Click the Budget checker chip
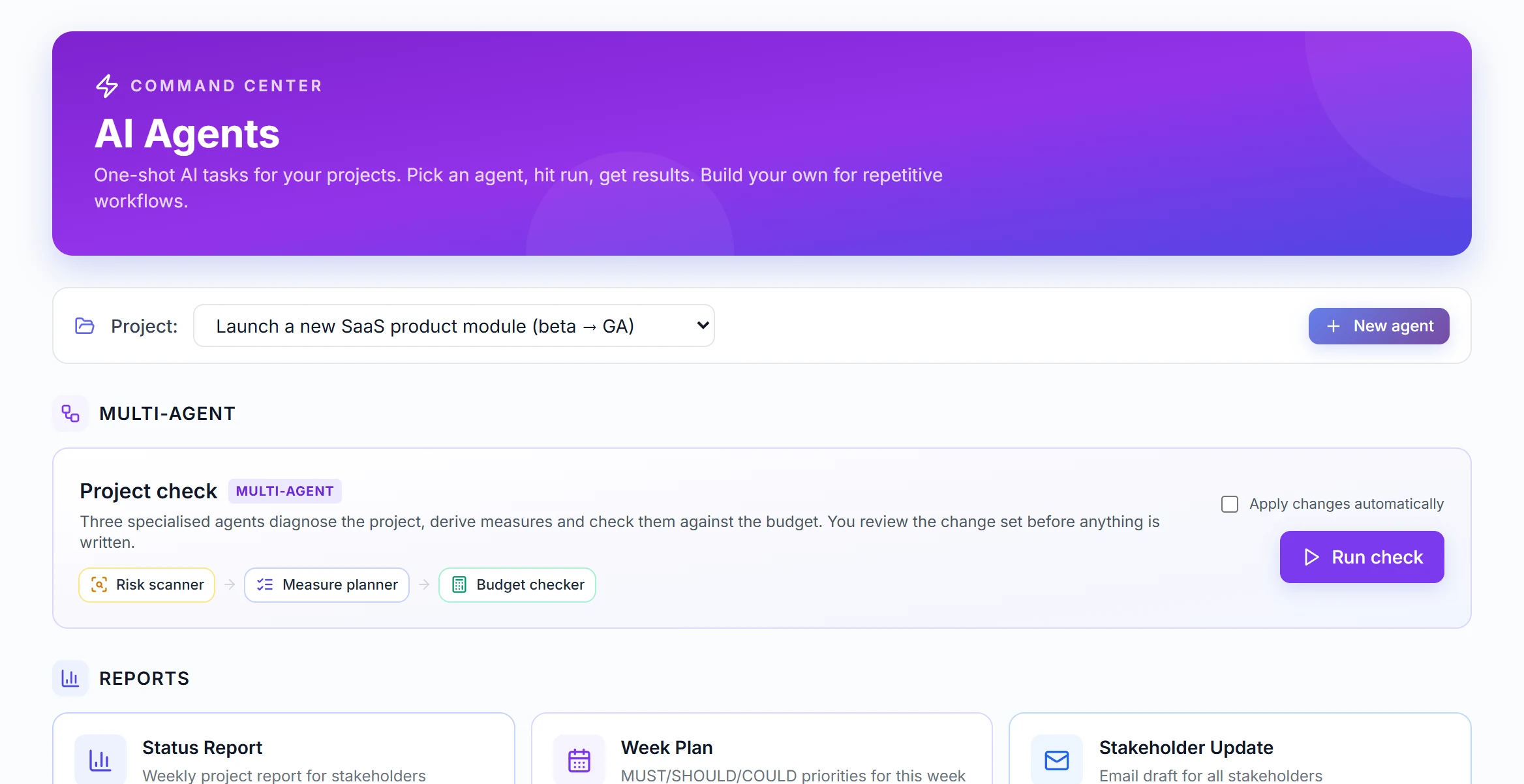 [517, 584]
